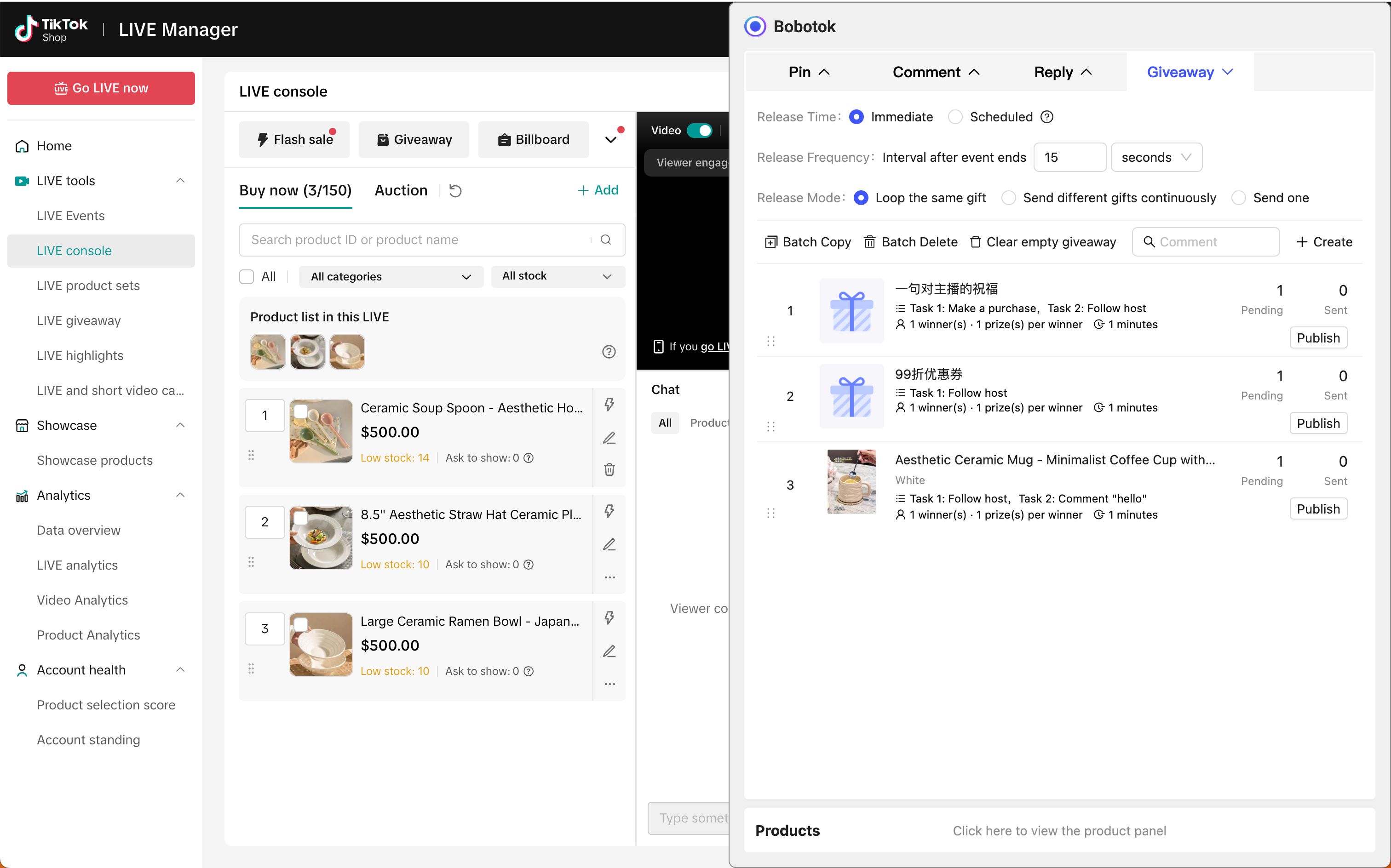Publish the 99折优惠券 giveaway

pyautogui.click(x=1318, y=423)
